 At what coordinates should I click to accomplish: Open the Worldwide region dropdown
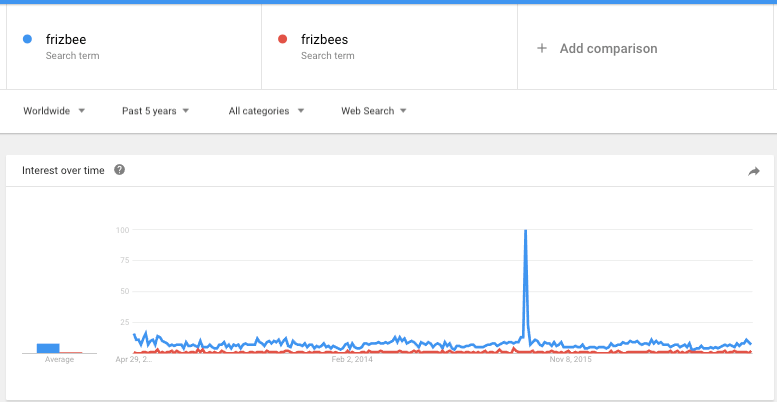(x=54, y=111)
